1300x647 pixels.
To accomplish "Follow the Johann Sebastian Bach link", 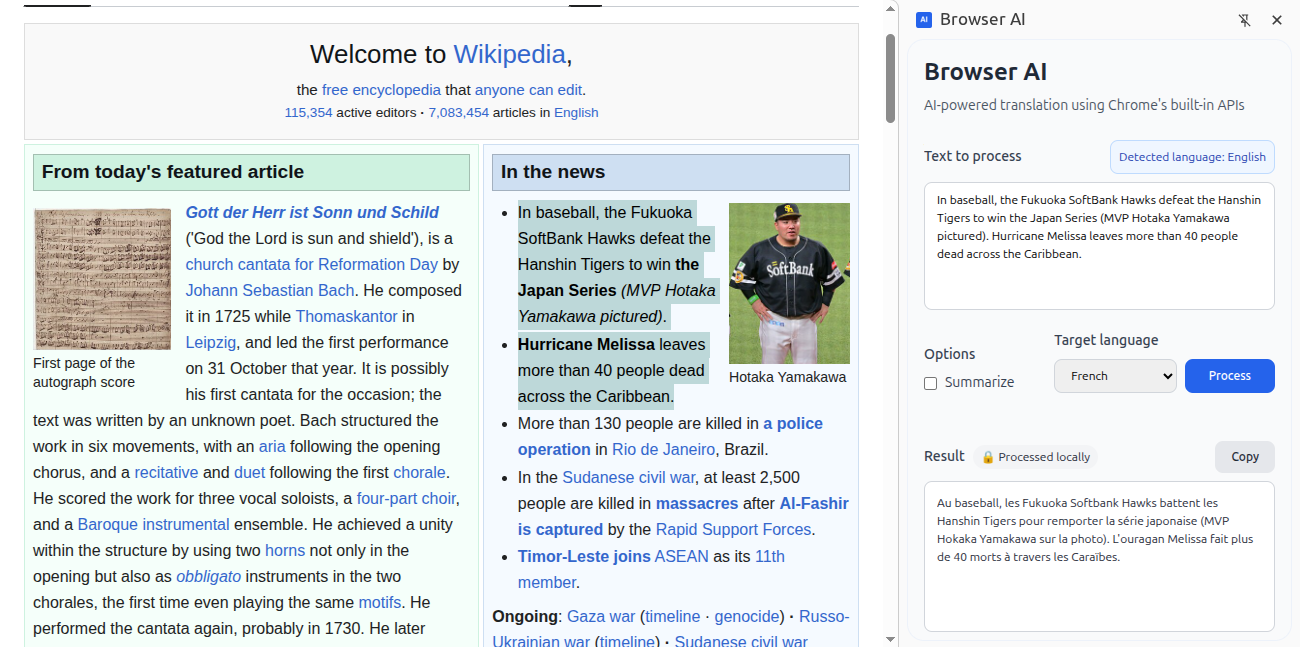I will click(x=270, y=290).
